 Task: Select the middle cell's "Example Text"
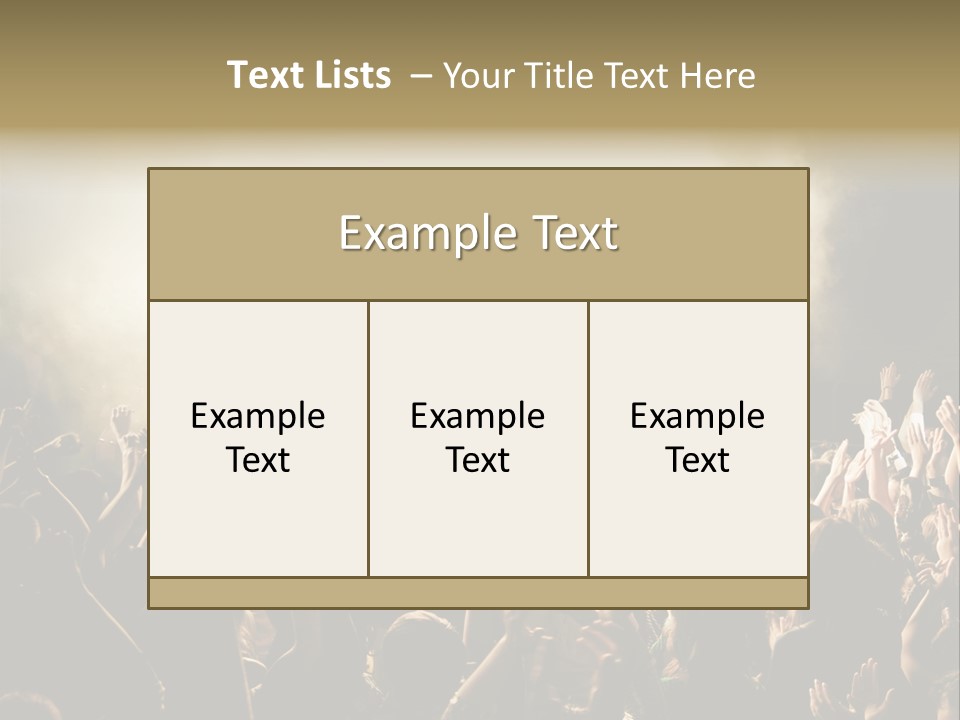point(478,438)
